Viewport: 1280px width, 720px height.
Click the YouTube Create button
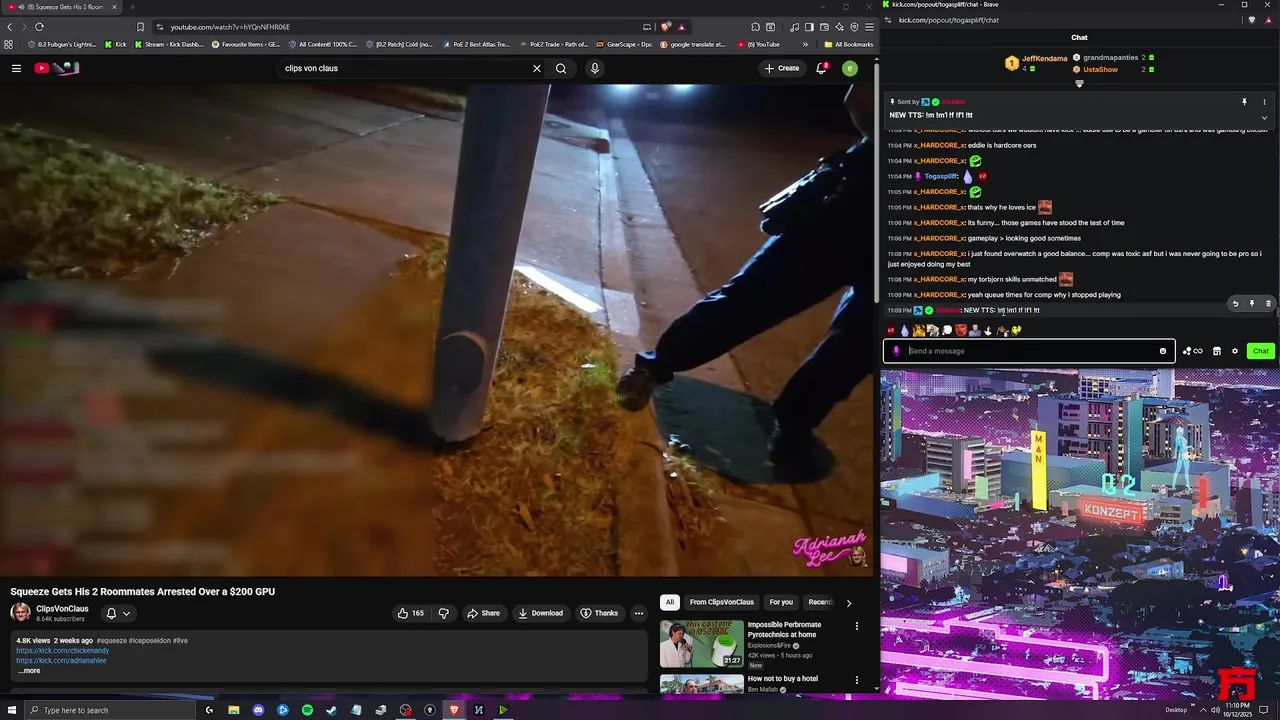(x=782, y=68)
